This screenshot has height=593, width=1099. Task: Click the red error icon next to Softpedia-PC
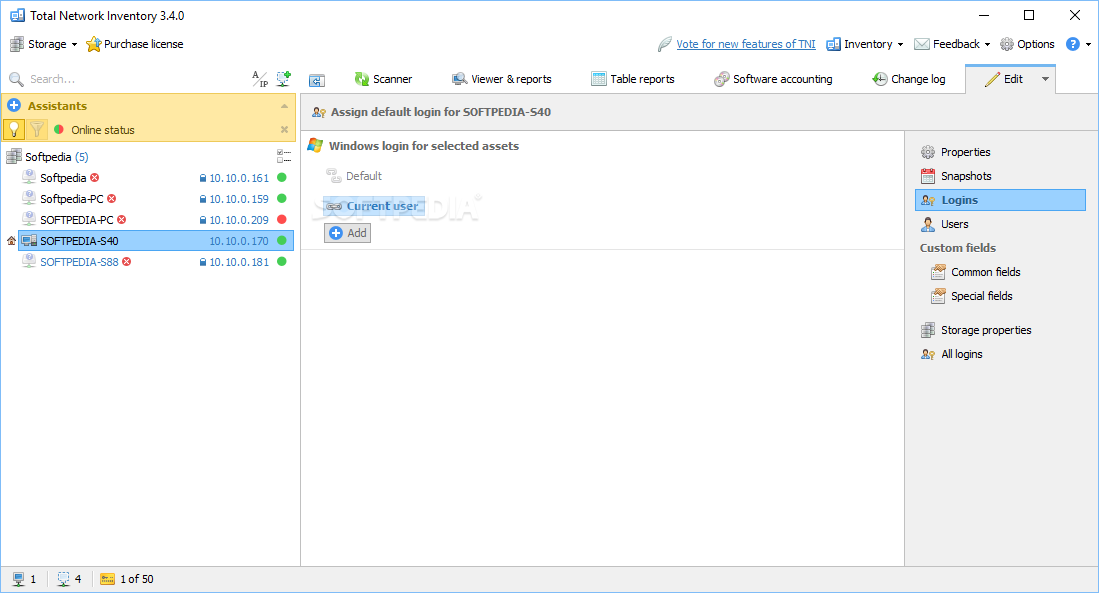click(111, 198)
